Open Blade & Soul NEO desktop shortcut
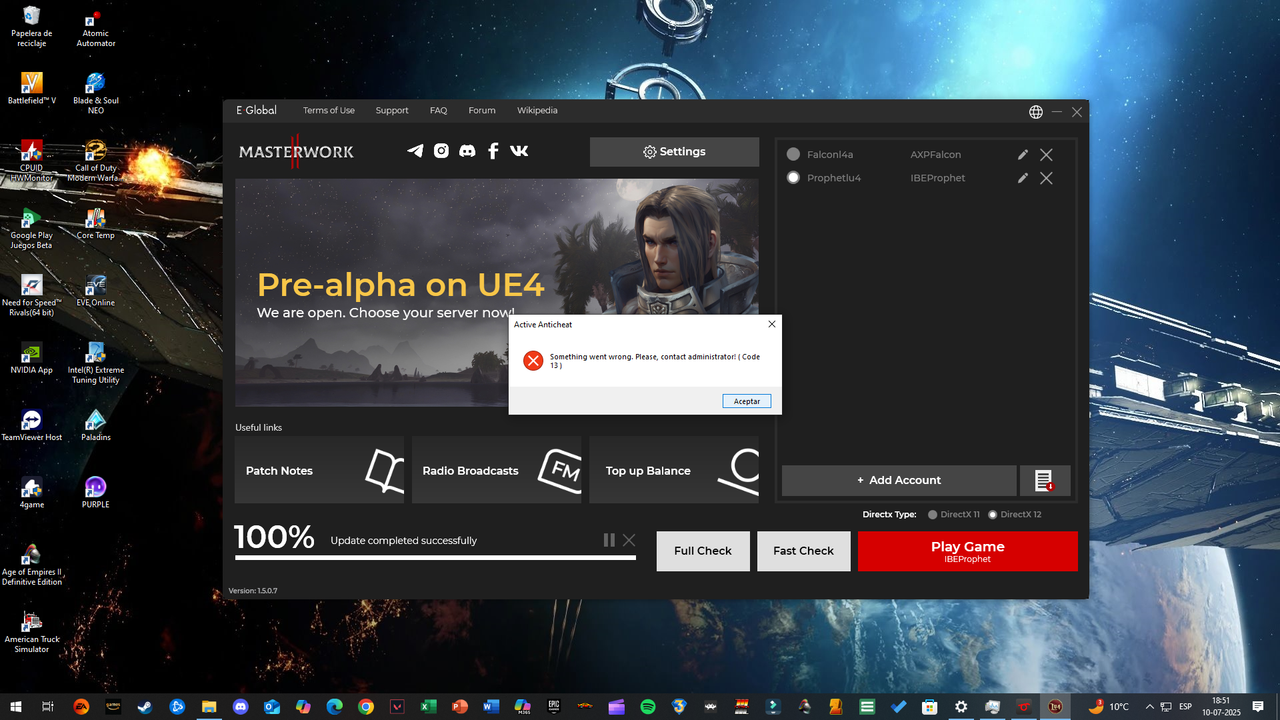This screenshot has height=720, width=1280. 96,93
